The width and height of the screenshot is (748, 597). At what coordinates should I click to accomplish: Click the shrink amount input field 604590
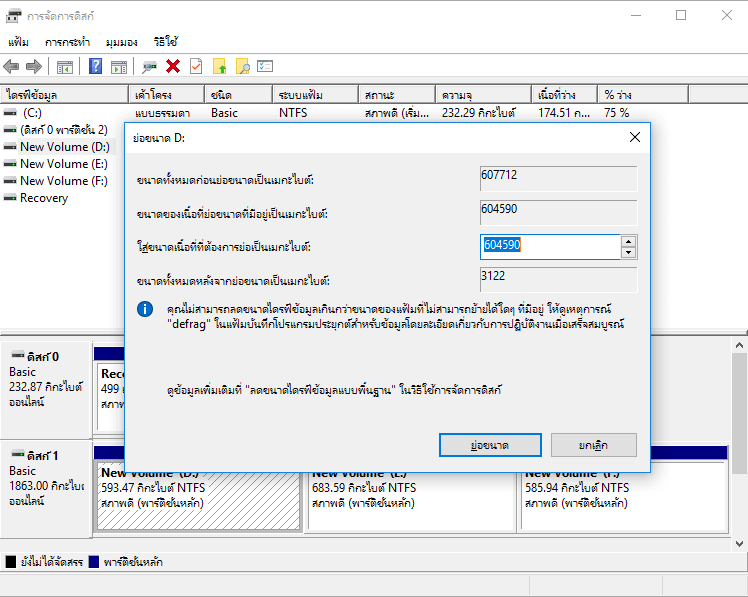pyautogui.click(x=550, y=247)
